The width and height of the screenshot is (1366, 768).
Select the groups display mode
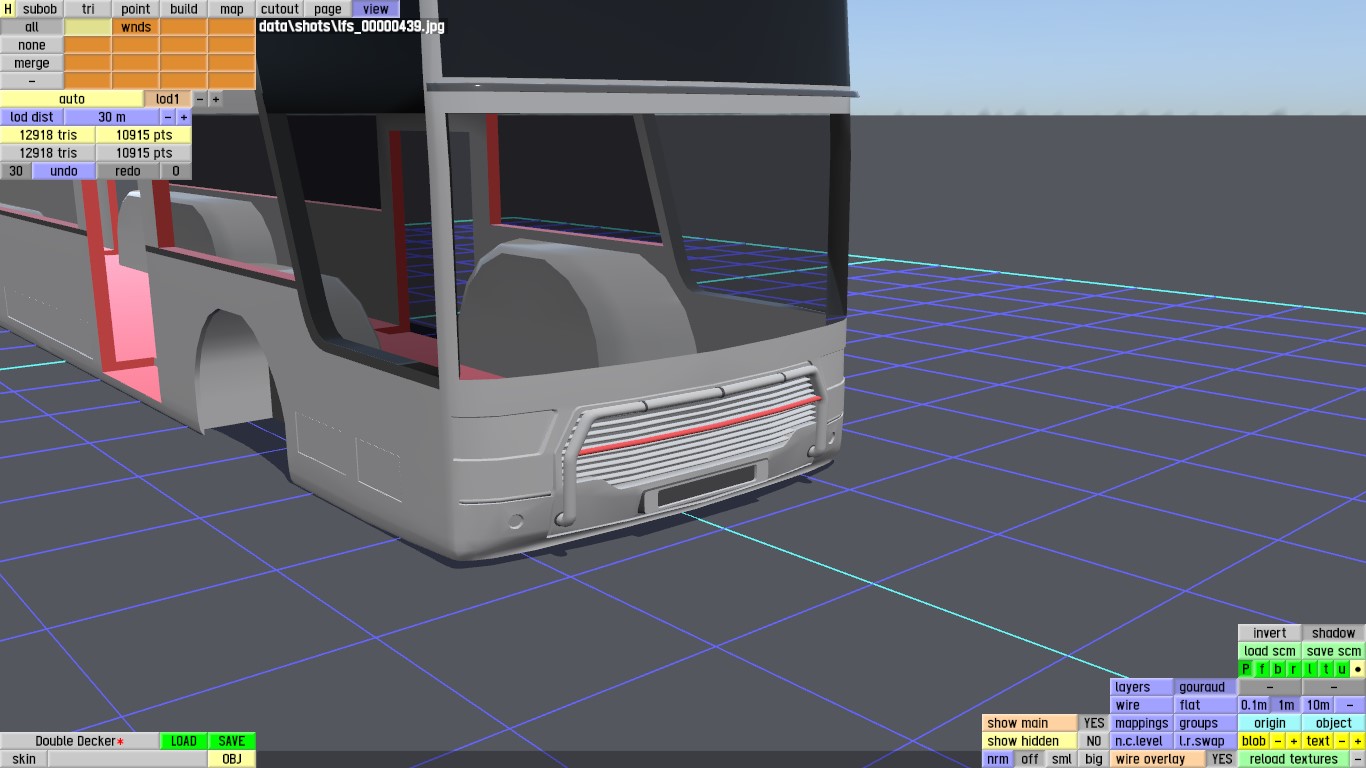tap(1206, 723)
